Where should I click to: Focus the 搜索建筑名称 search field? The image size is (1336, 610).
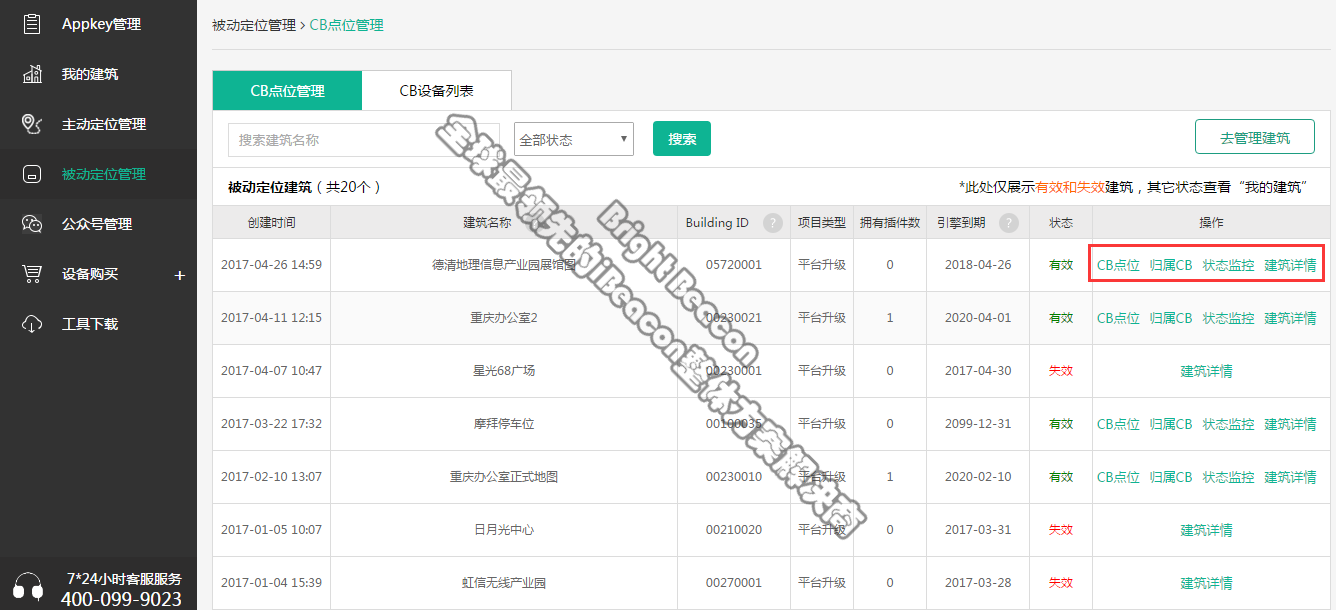click(x=363, y=140)
